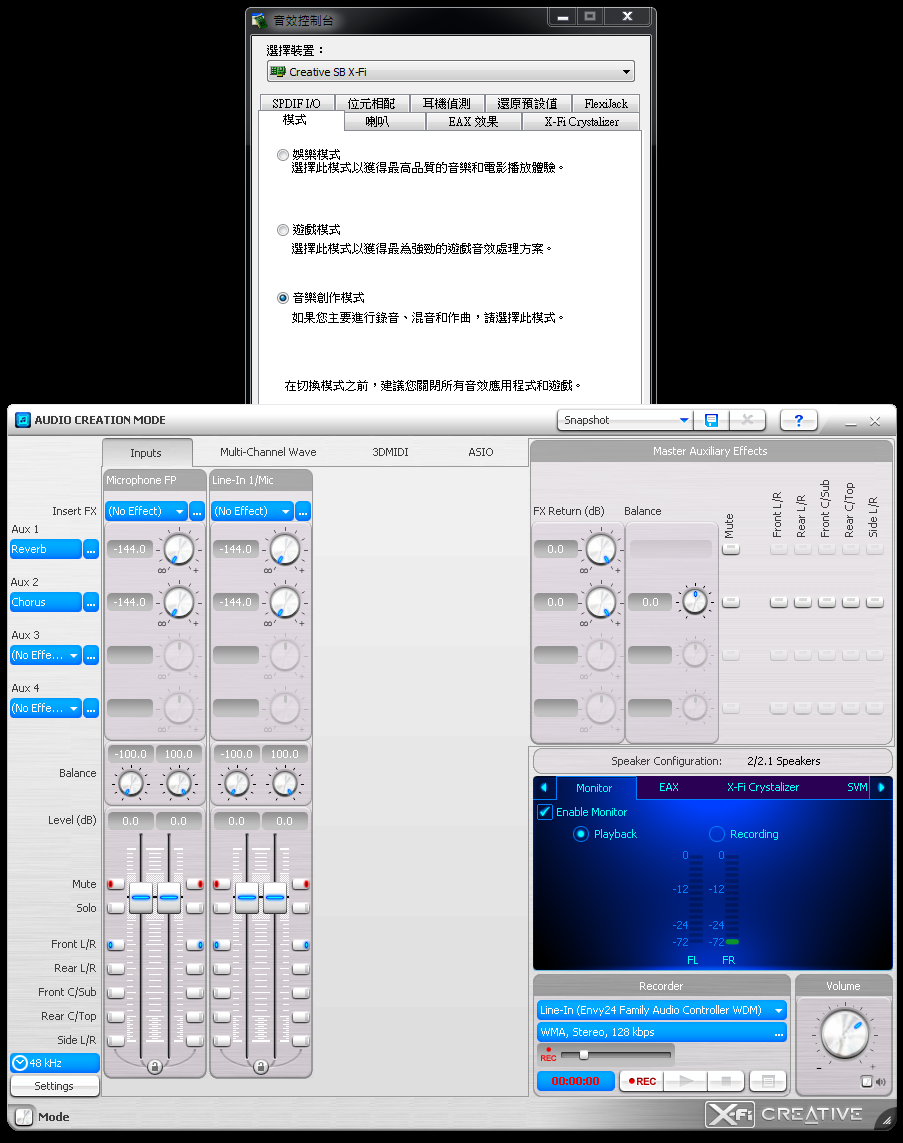Click the recorder stop button
The height and width of the screenshot is (1143, 903).
click(725, 1081)
